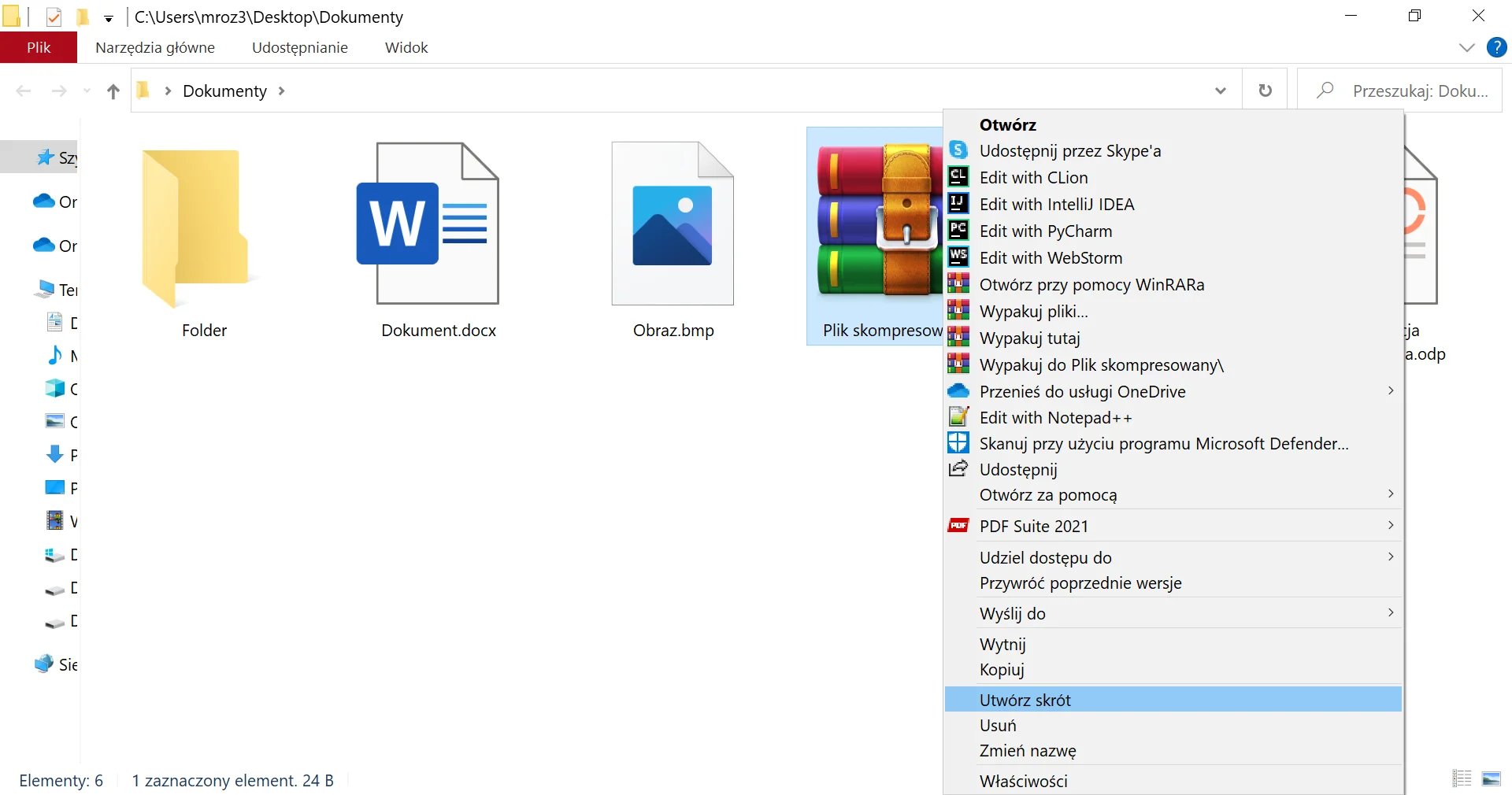Click the OneDrive cloud icon in context menu
This screenshot has width=1512, height=795.
958,390
